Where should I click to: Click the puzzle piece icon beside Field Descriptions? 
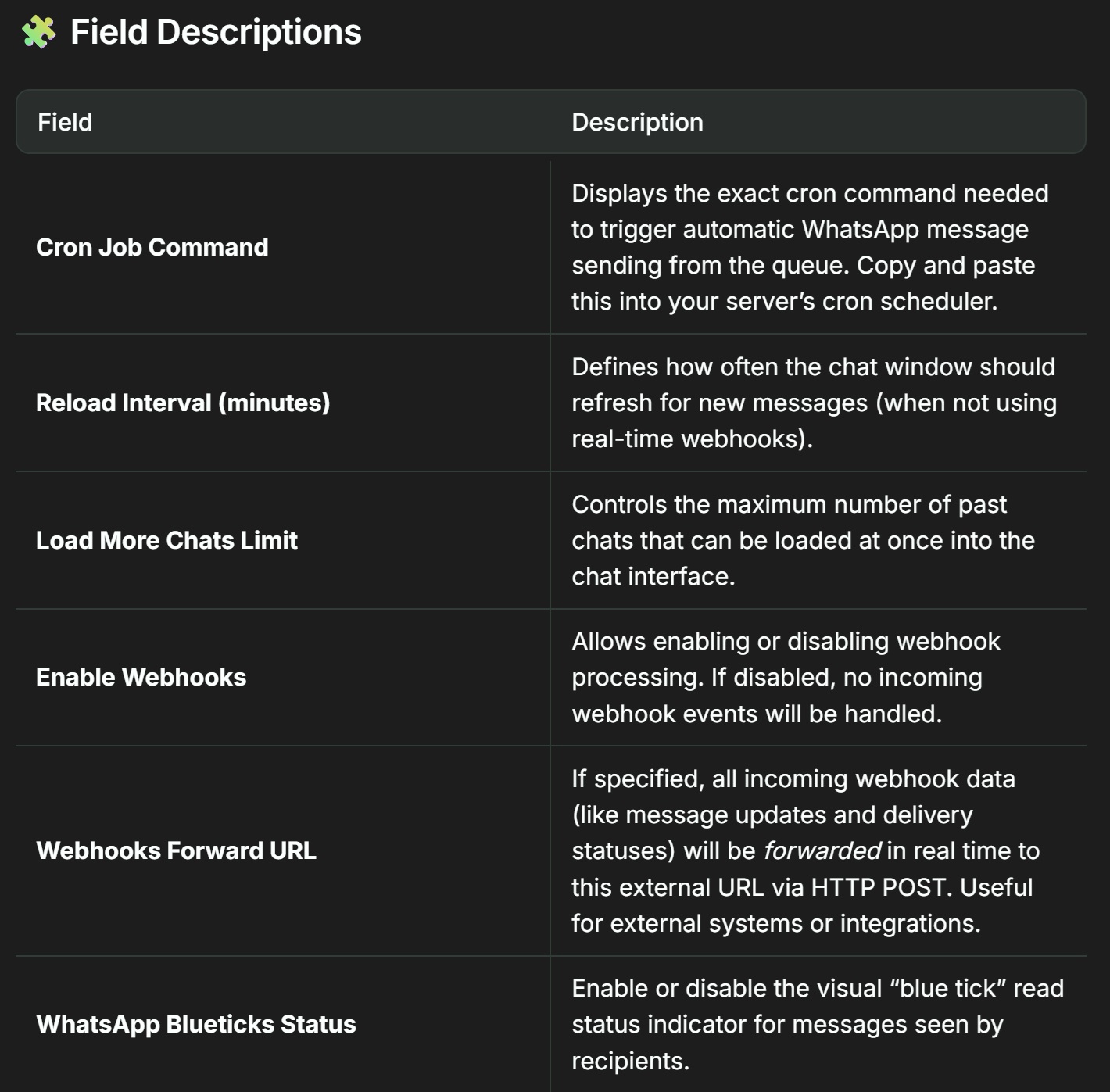38,32
